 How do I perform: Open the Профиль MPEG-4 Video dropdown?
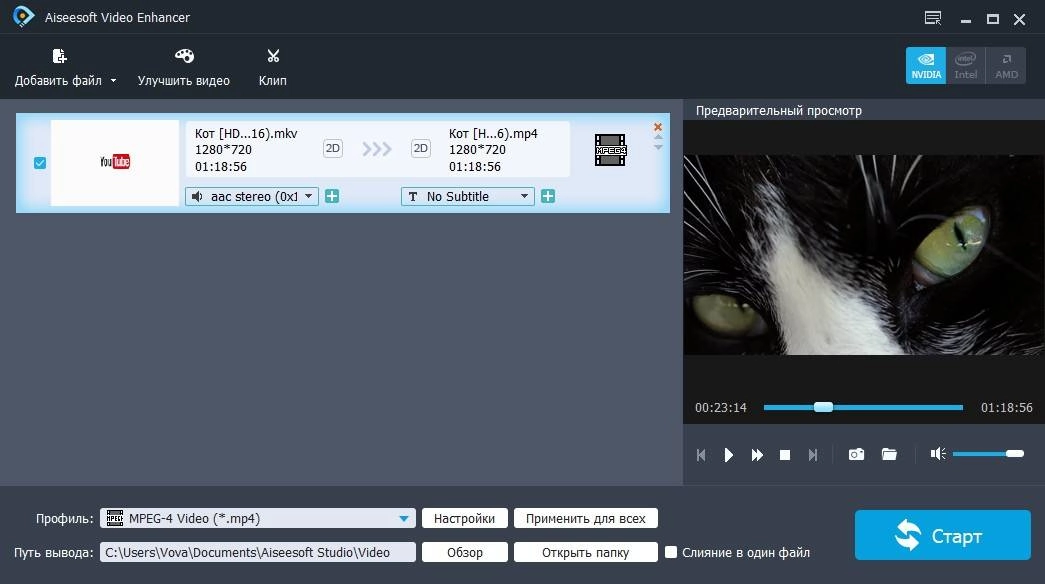[x=258, y=518]
